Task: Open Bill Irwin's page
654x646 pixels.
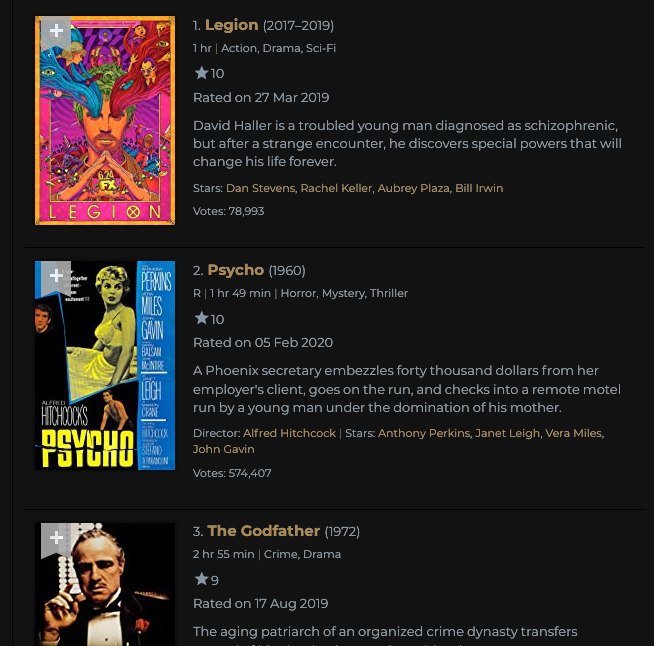Action: (x=479, y=188)
